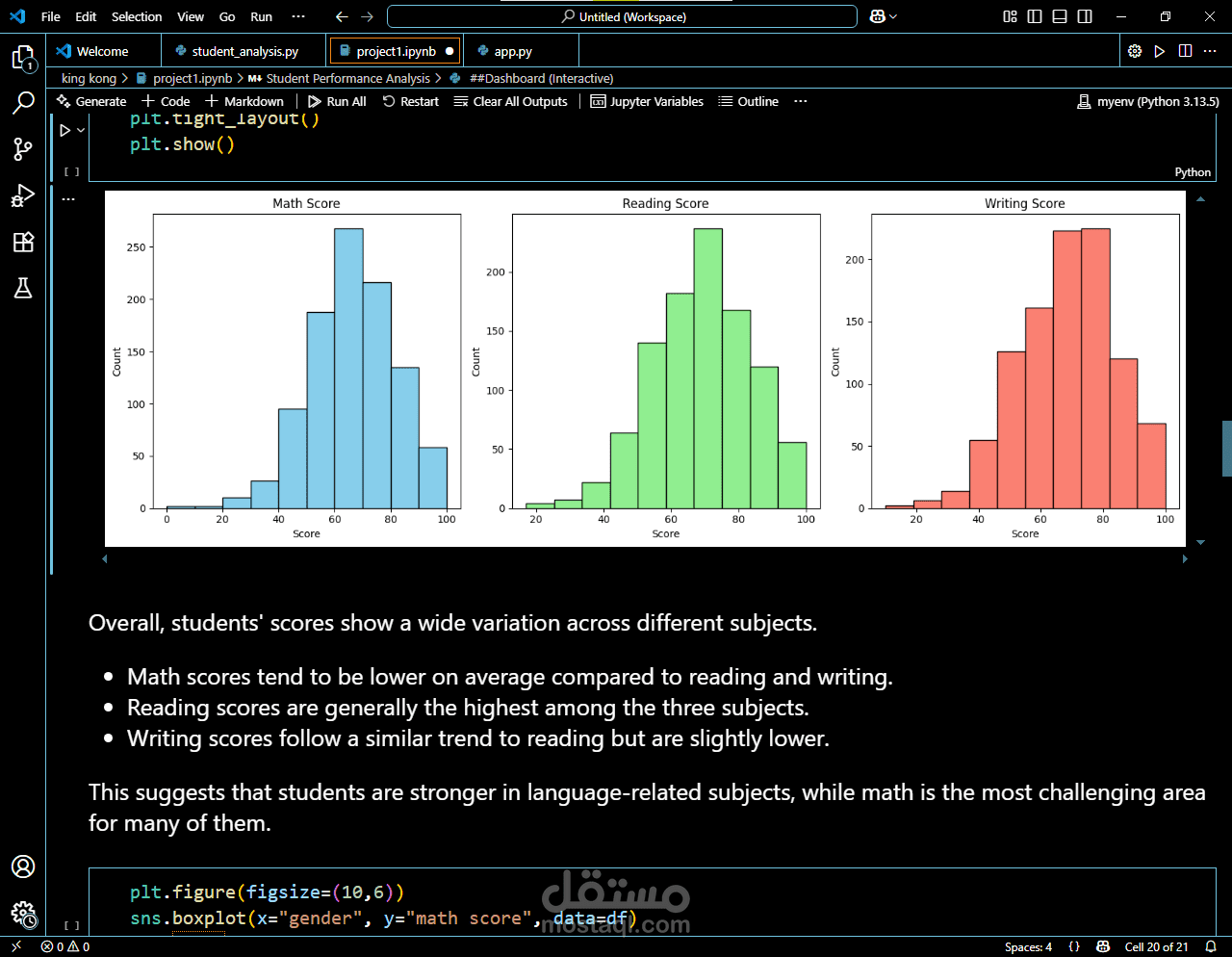This screenshot has height=957, width=1232.
Task: Add a Markdown cell
Action: tap(244, 101)
